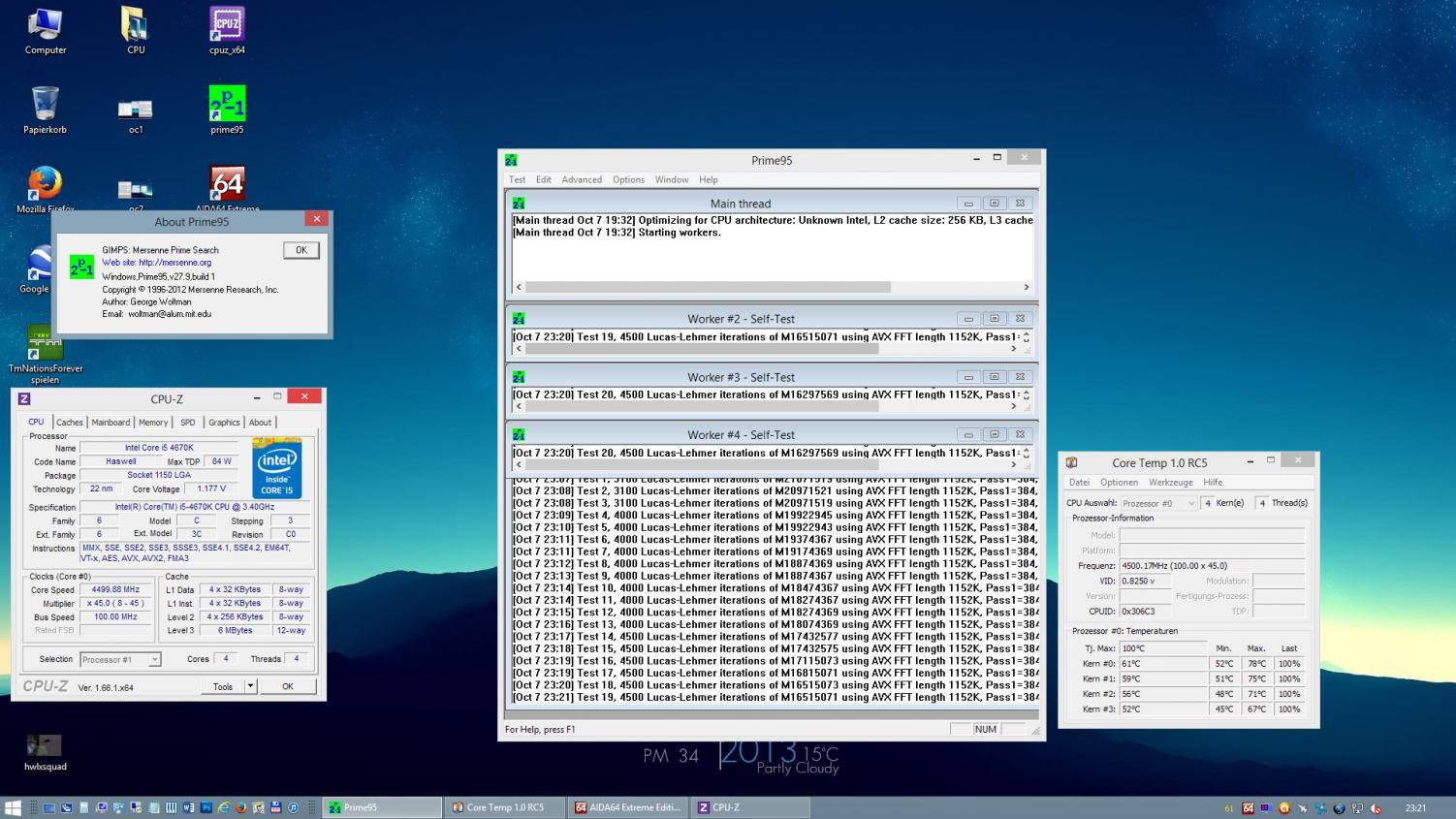Open CPU Auswahl Prozessor #0 dropdown
Viewport: 1456px width, 819px height.
pyautogui.click(x=1159, y=503)
